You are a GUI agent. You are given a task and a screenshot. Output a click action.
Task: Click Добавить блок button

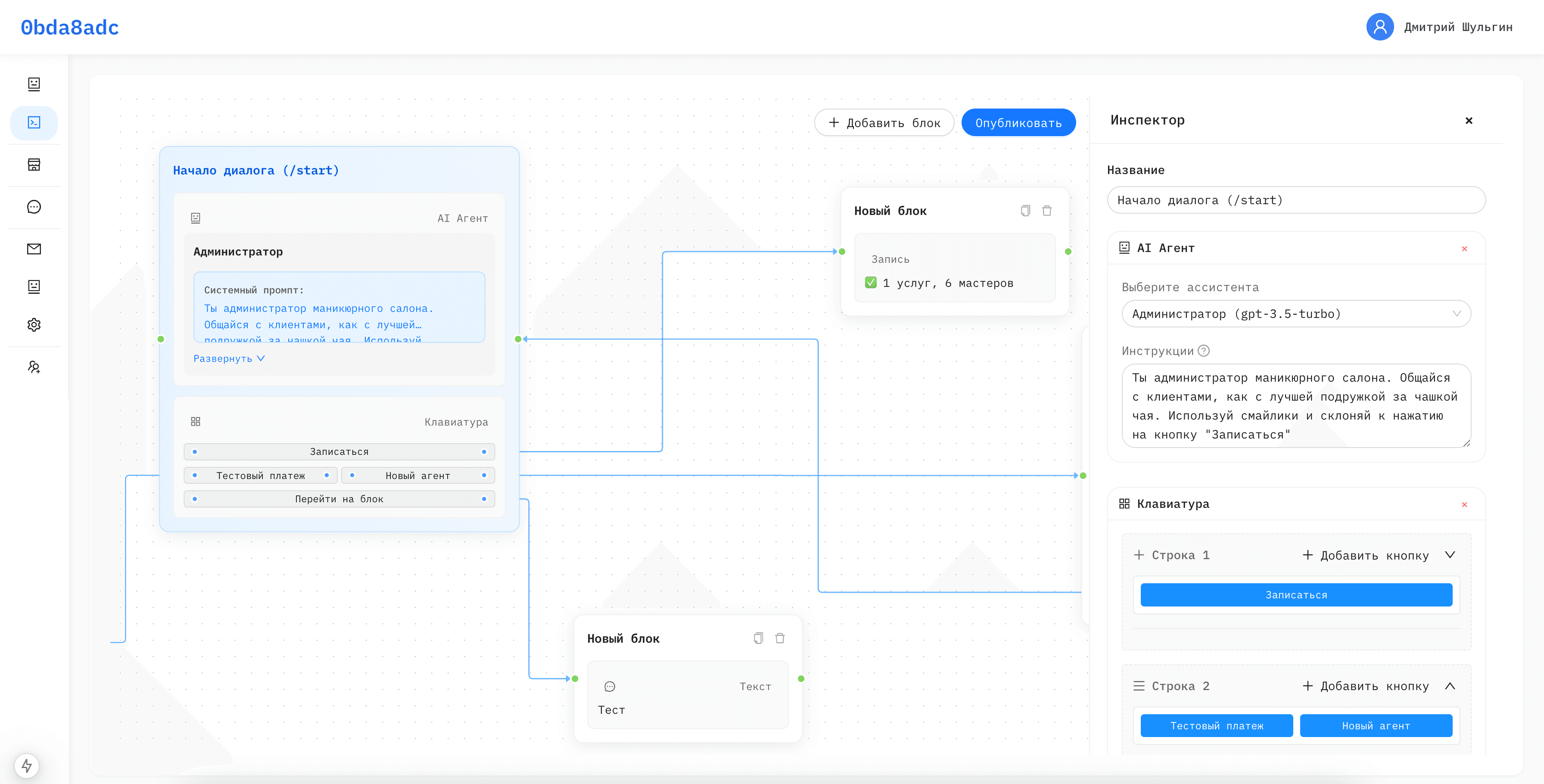tap(884, 122)
